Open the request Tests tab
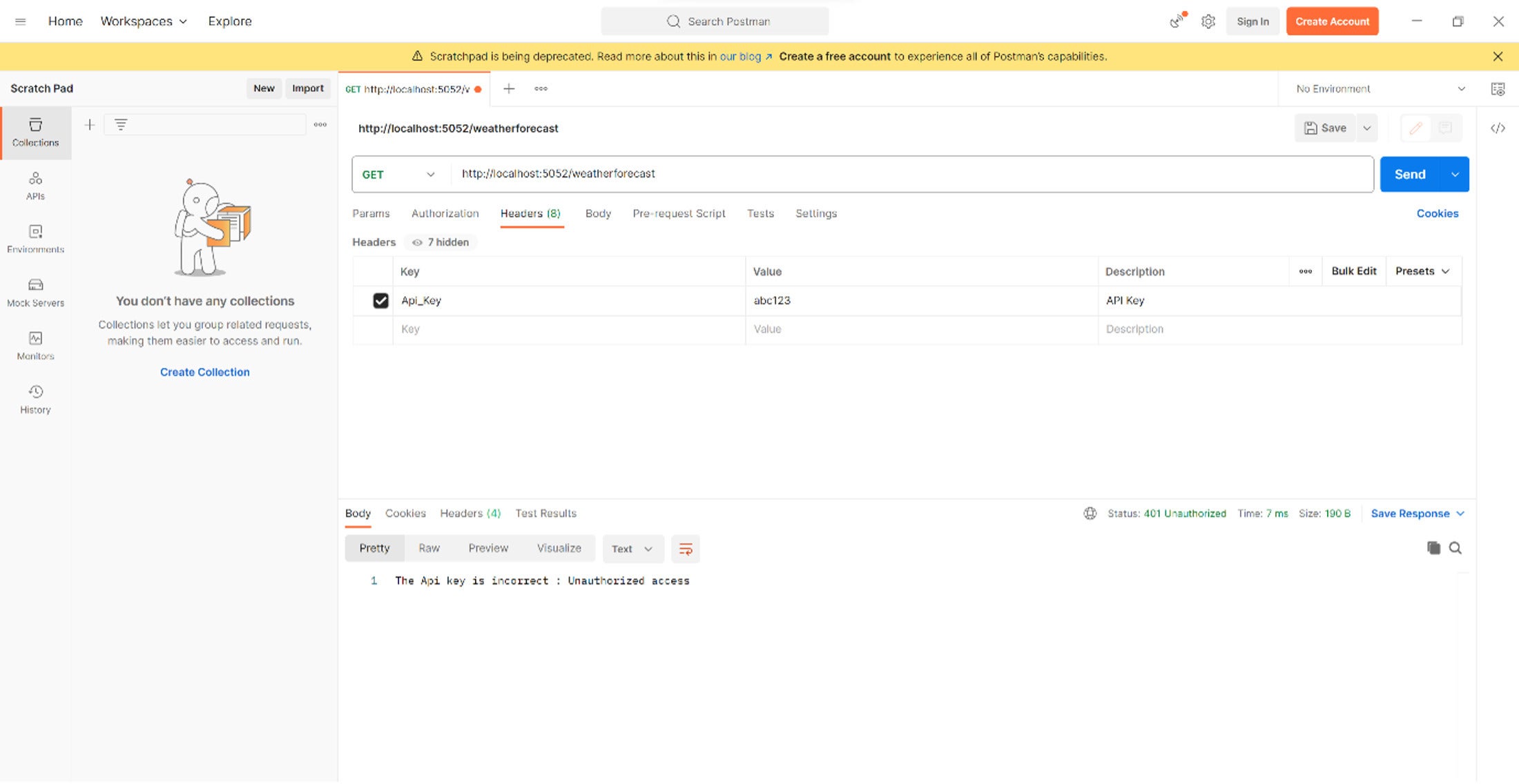 [760, 214]
